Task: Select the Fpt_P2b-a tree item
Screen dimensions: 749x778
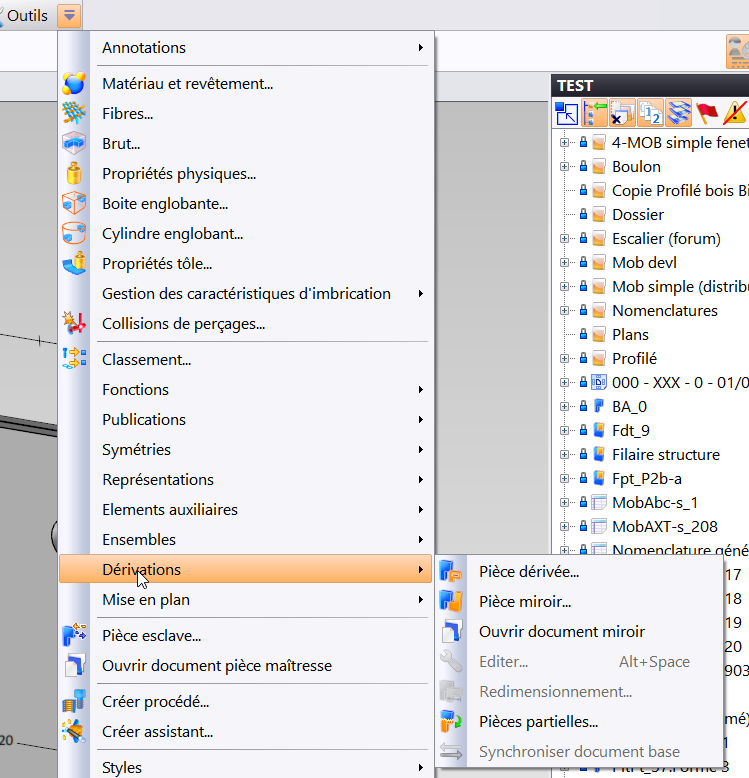Action: [647, 479]
